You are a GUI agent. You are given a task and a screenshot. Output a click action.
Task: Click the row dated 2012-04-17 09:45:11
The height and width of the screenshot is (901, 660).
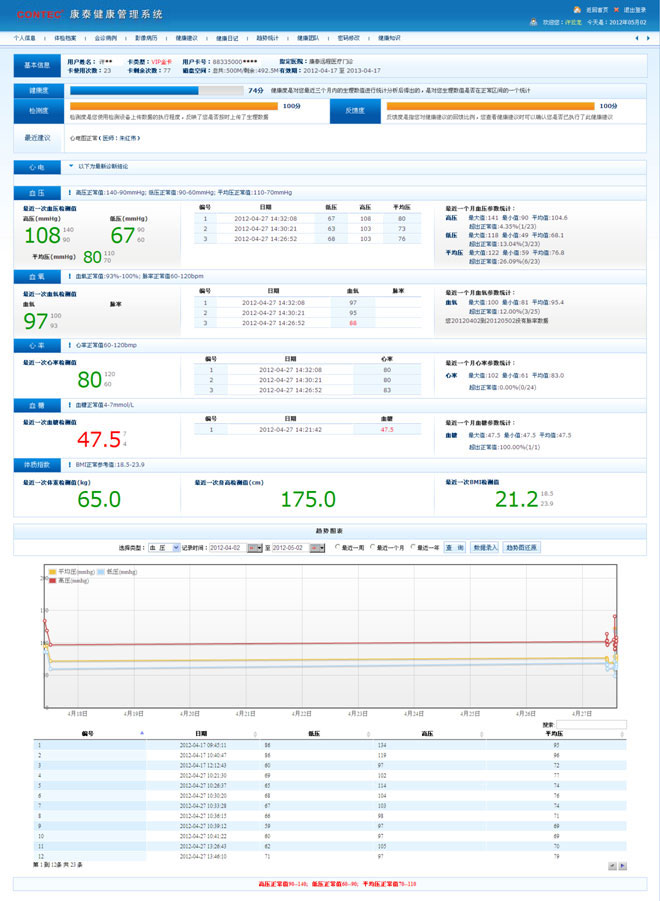pos(330,745)
